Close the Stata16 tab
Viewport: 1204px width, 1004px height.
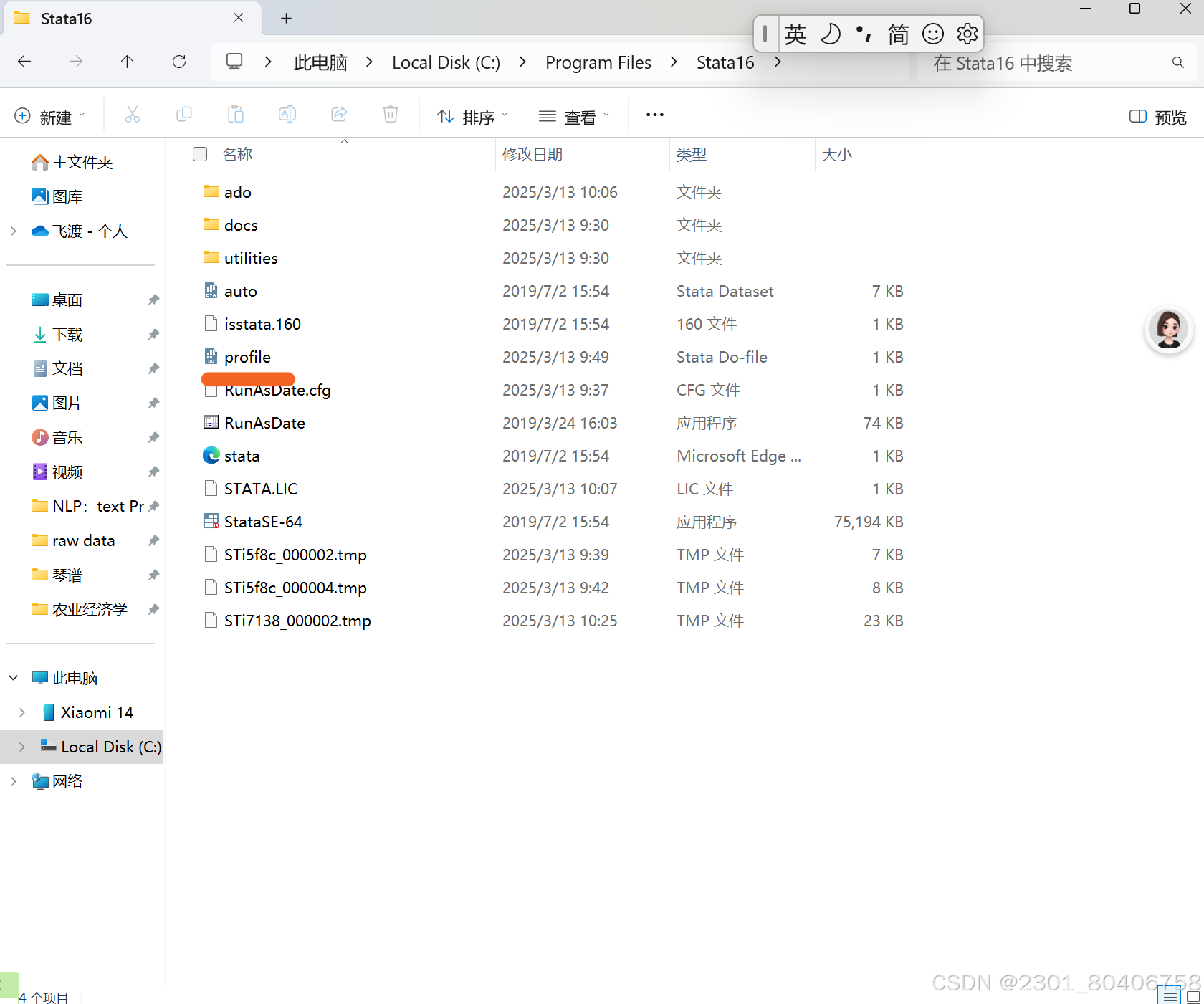[239, 18]
